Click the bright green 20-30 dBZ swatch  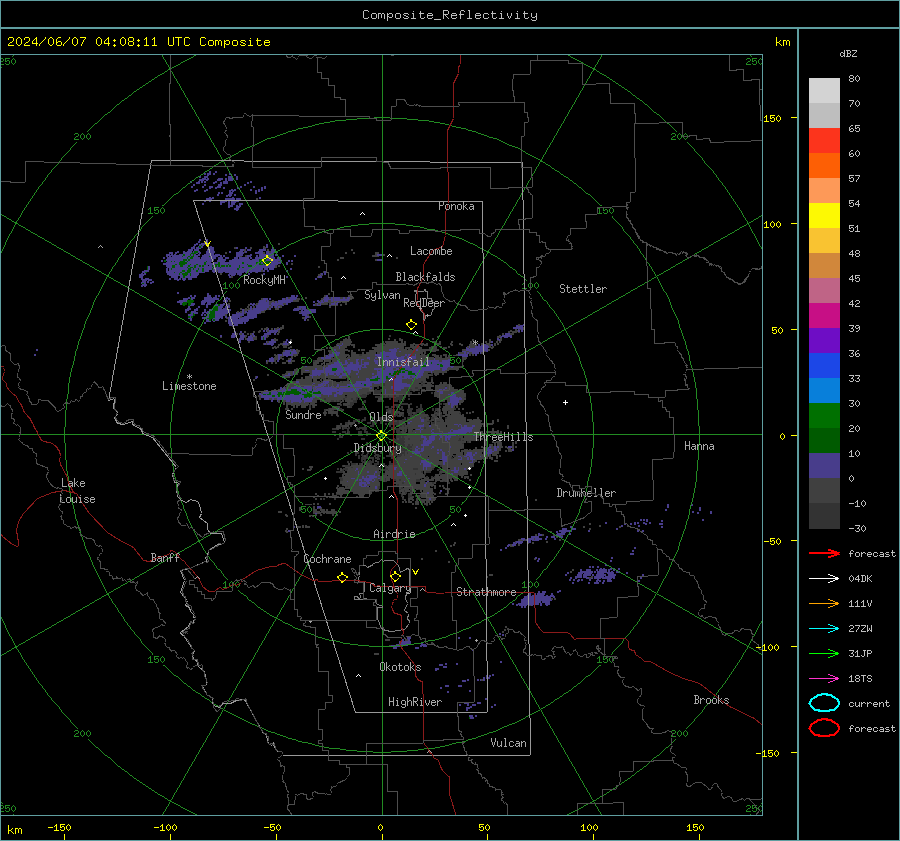tap(824, 416)
